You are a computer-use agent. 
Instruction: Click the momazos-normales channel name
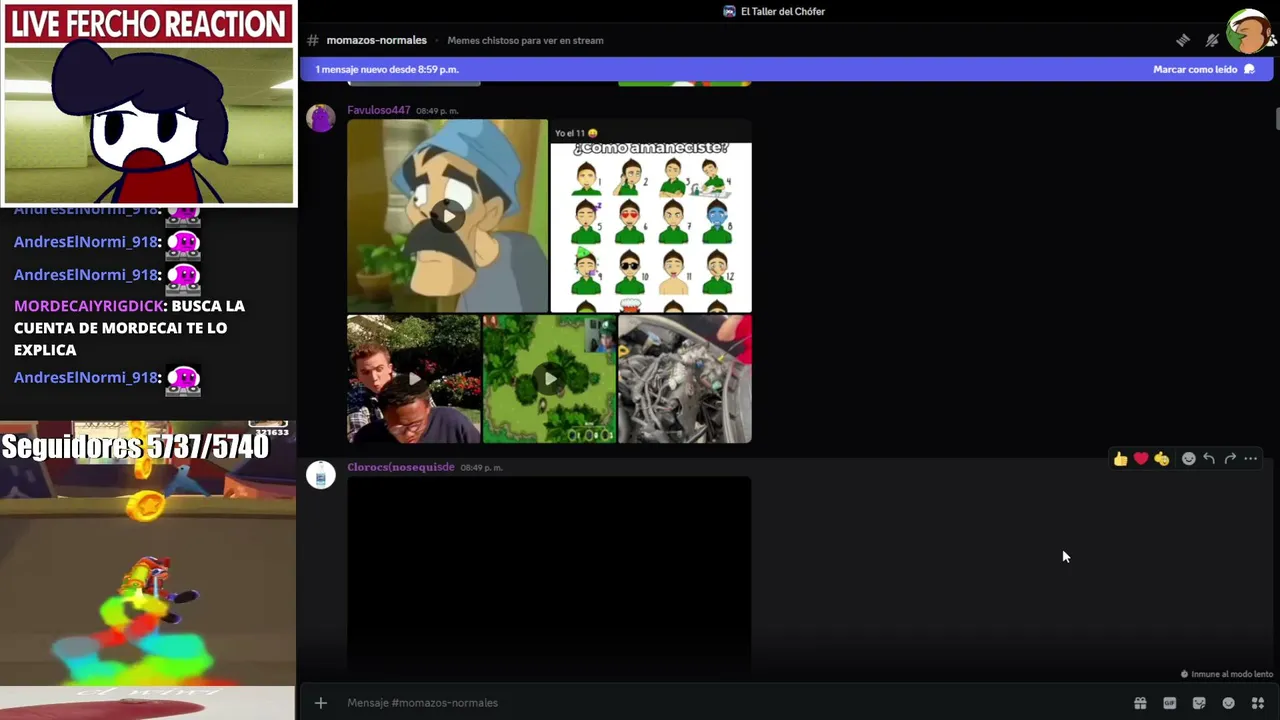[x=377, y=40]
